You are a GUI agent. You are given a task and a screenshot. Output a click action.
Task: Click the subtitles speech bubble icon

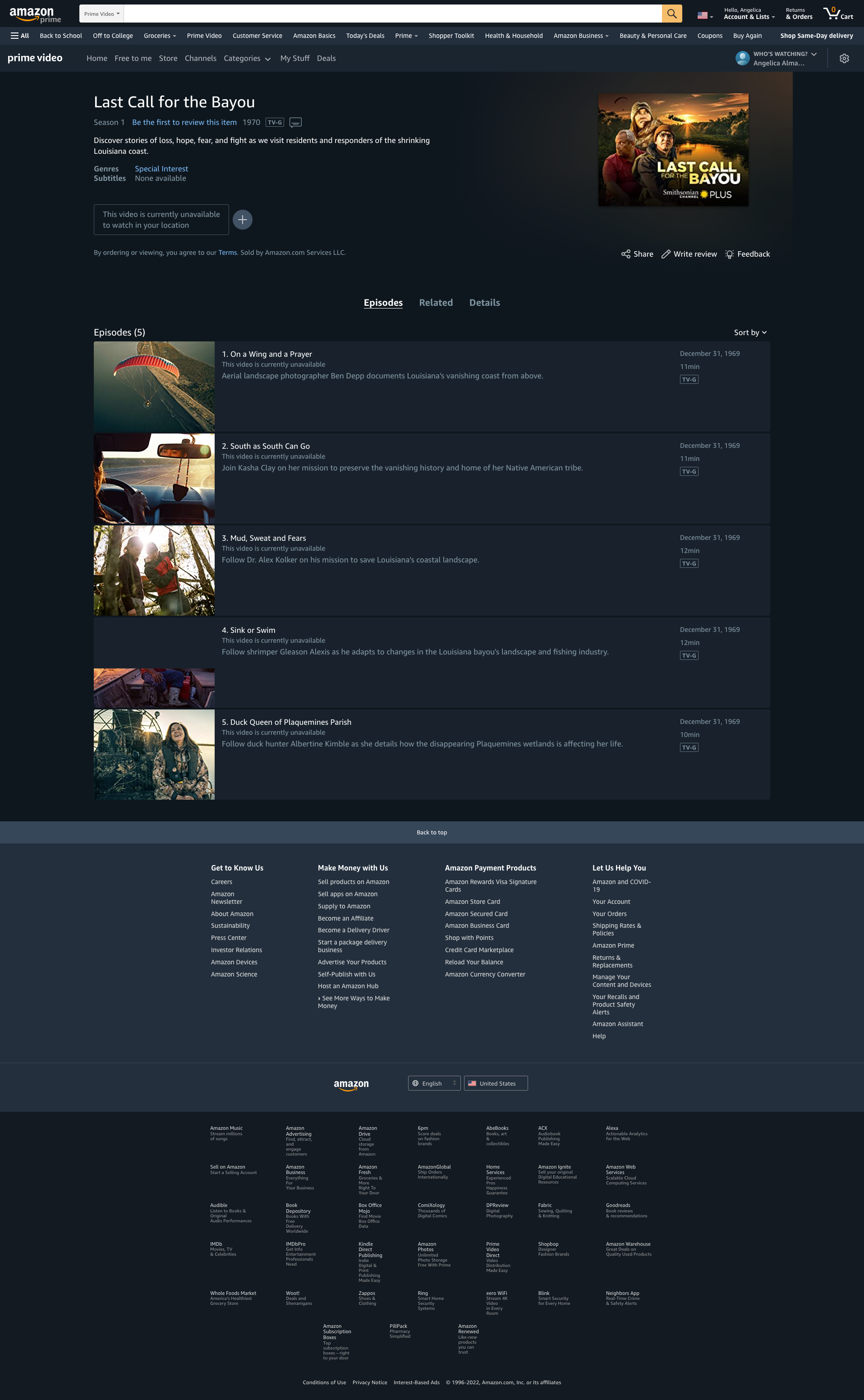click(295, 122)
